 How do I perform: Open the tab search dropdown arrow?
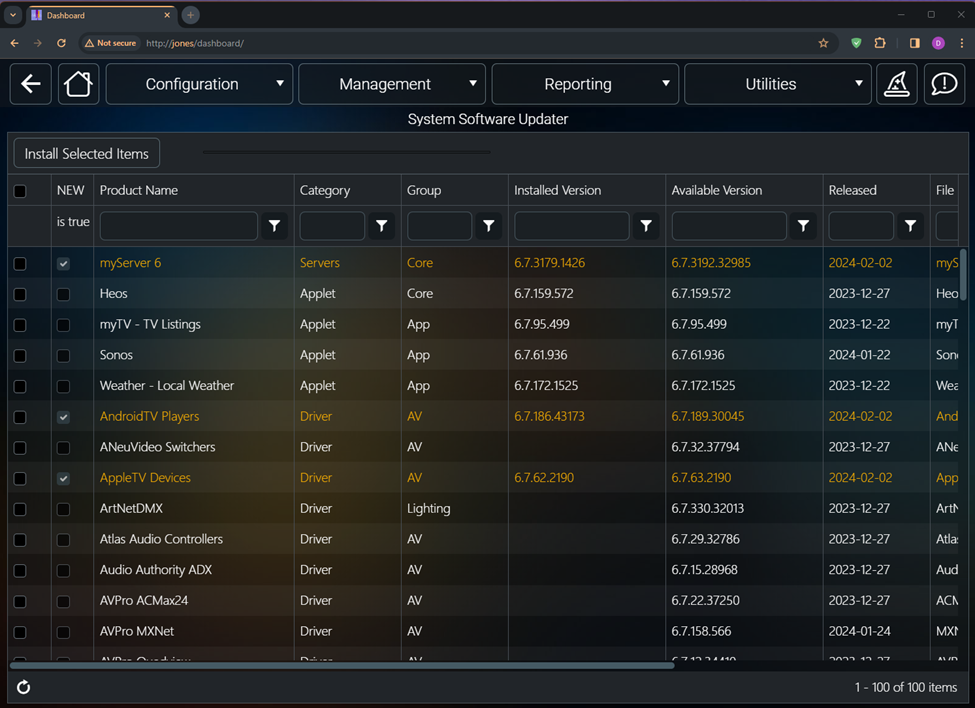pyautogui.click(x=12, y=15)
